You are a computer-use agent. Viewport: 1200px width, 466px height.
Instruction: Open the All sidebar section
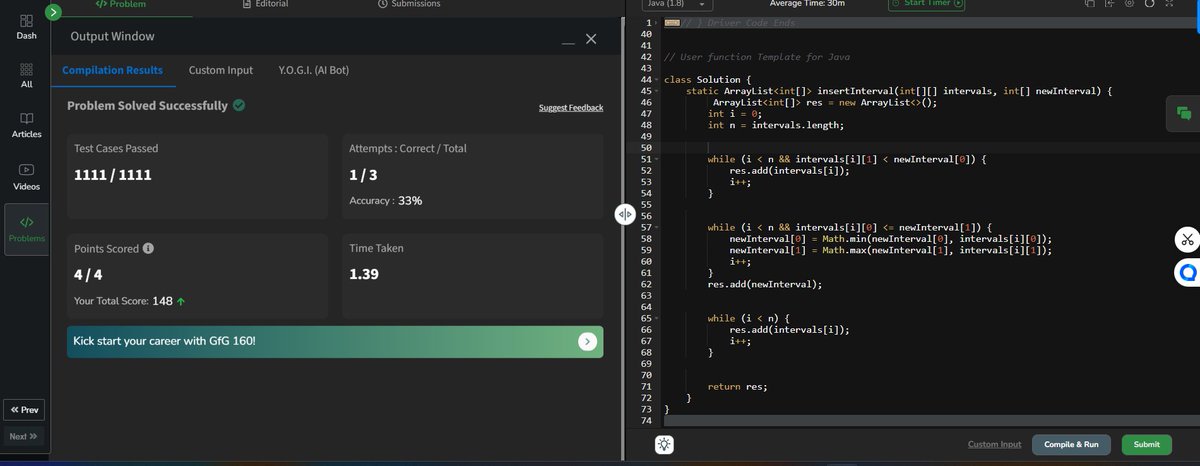pyautogui.click(x=26, y=76)
